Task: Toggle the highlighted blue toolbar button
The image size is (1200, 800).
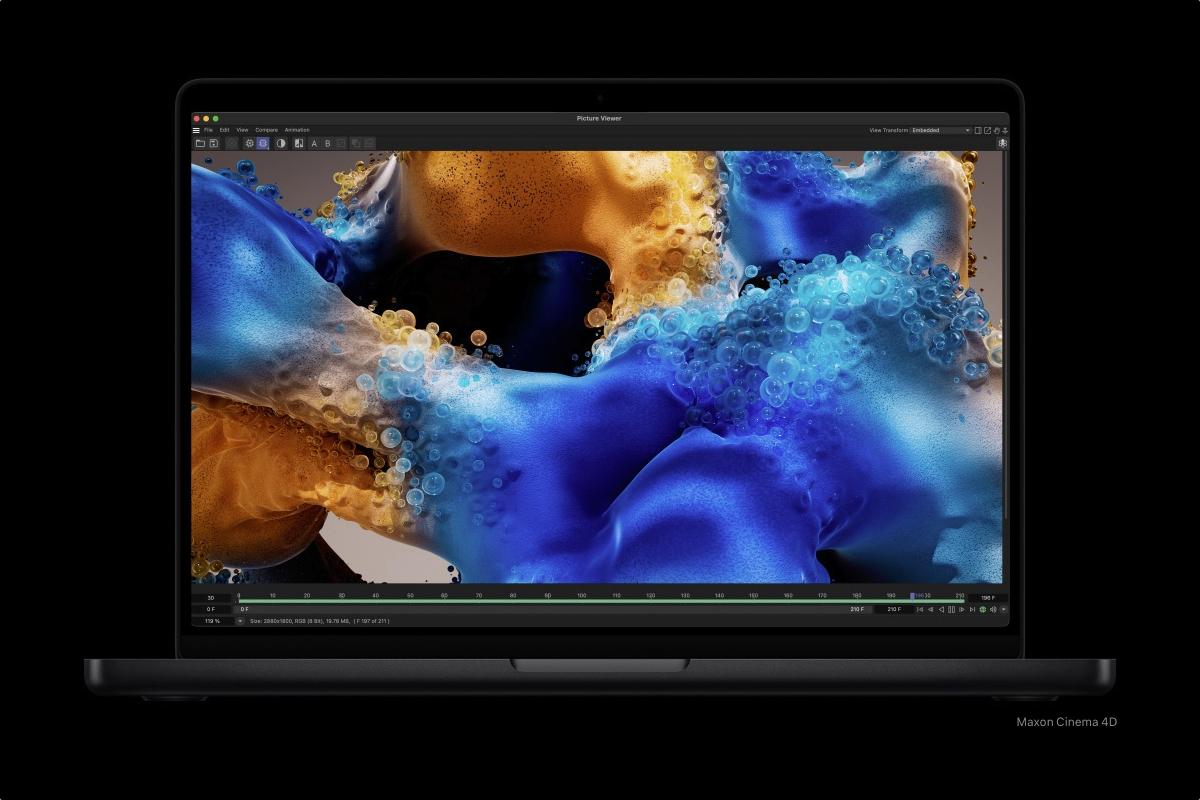Action: (263, 144)
